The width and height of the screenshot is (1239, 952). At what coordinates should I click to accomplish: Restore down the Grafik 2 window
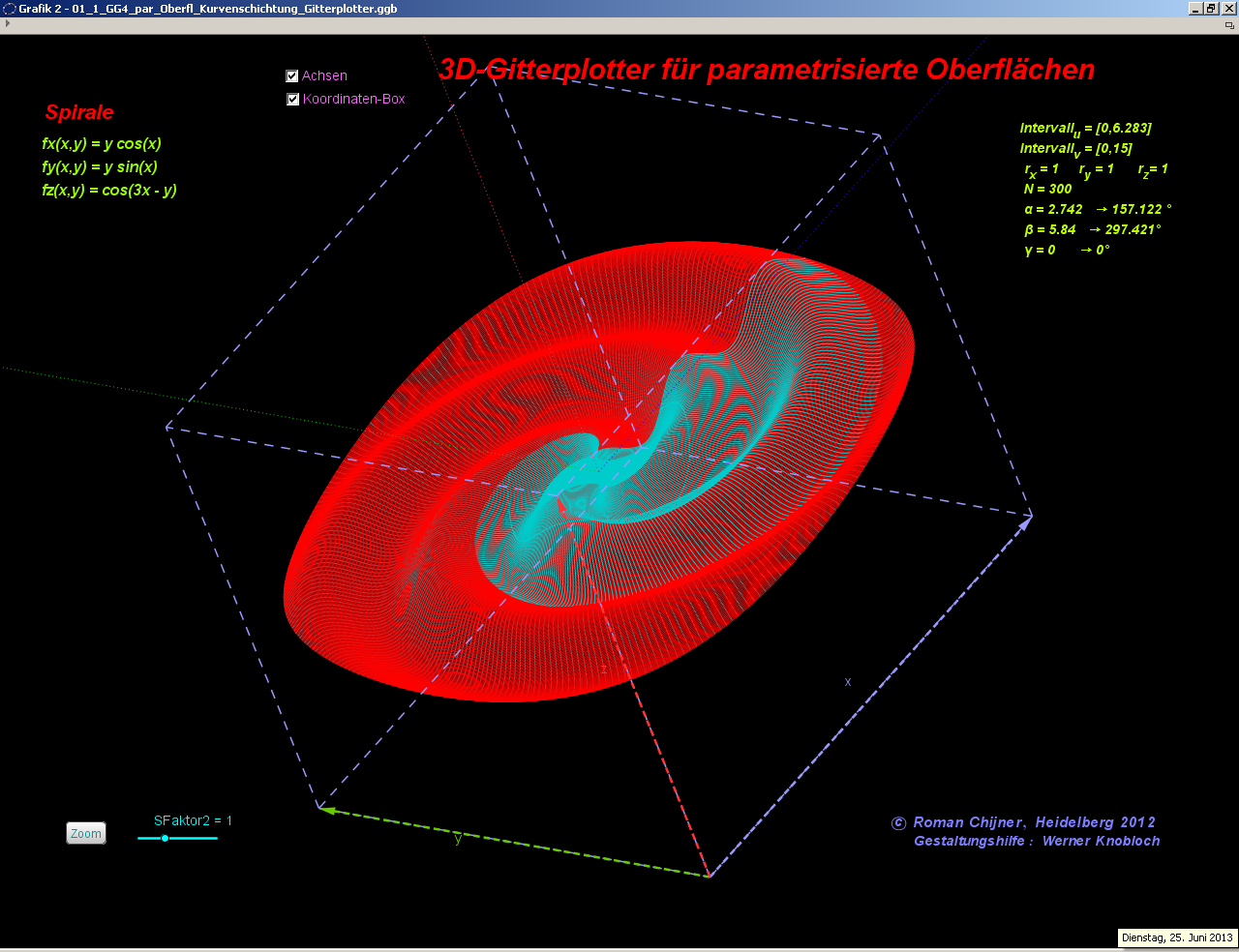click(x=1211, y=9)
